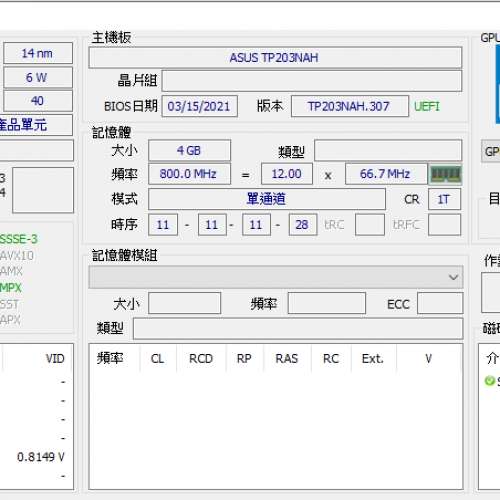Screen dimensions: 500x500
Task: Click the 主機板 section heading
Action: pyautogui.click(x=111, y=38)
